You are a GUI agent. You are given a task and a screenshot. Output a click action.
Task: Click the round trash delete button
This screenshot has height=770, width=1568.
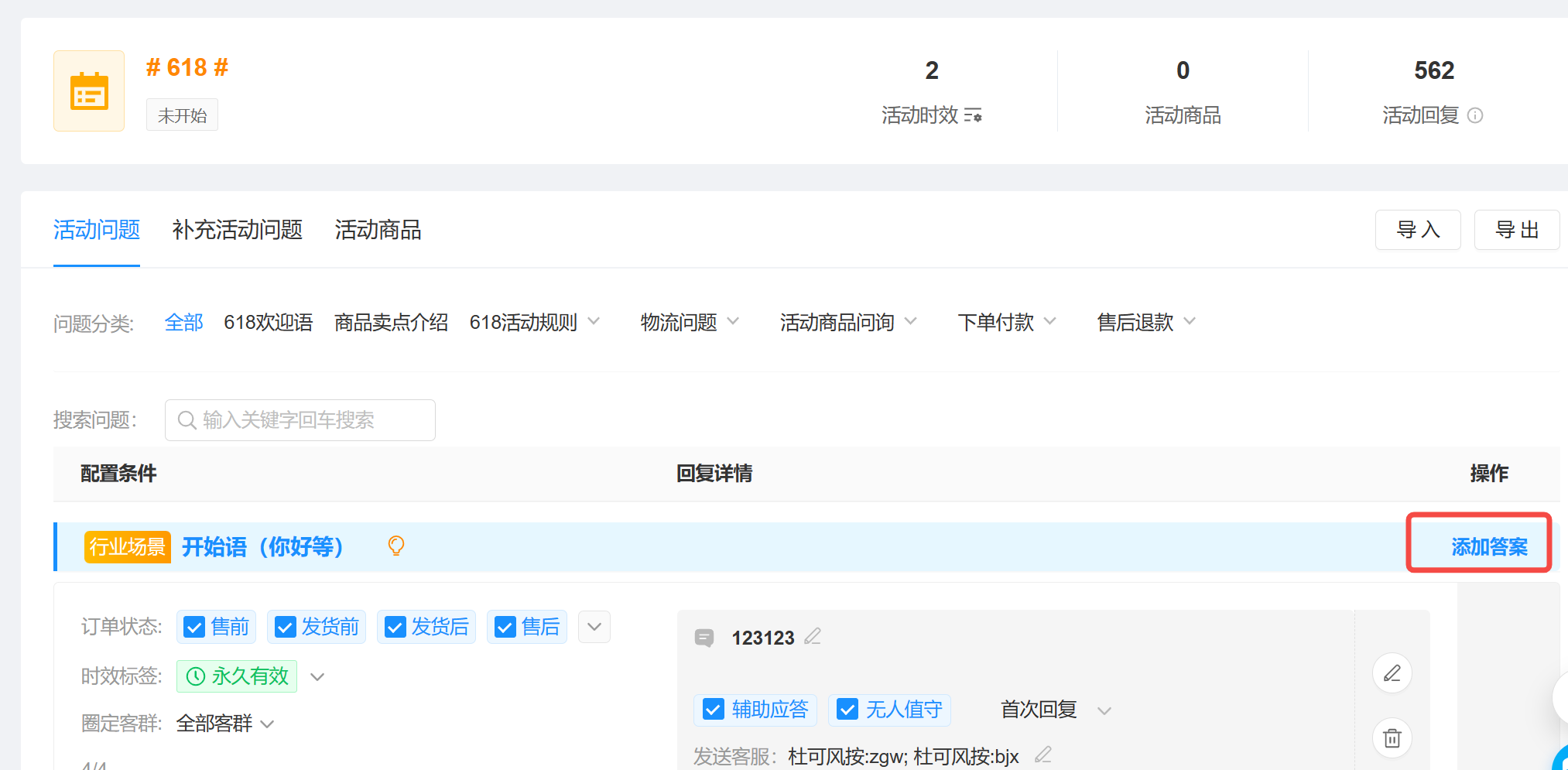click(1392, 738)
